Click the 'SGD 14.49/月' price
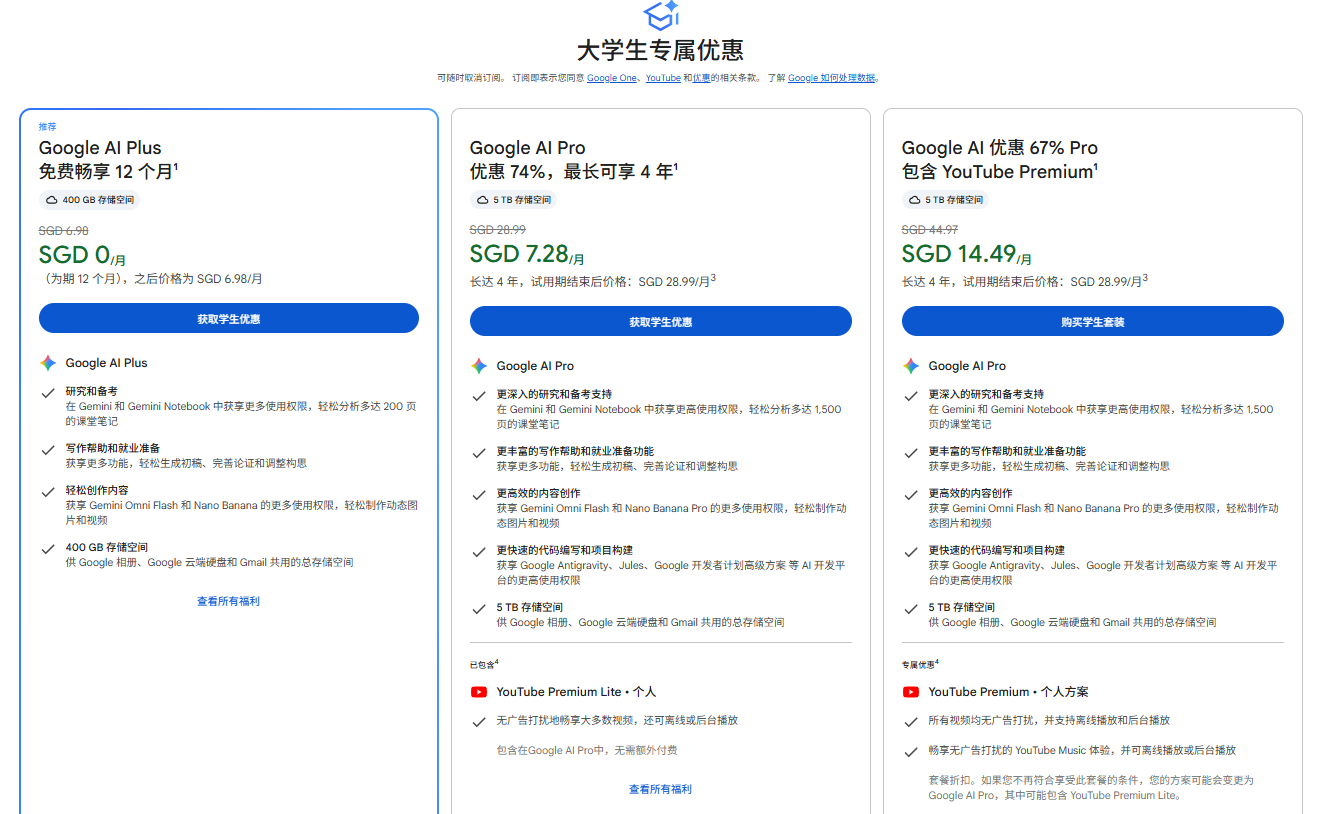 [967, 255]
